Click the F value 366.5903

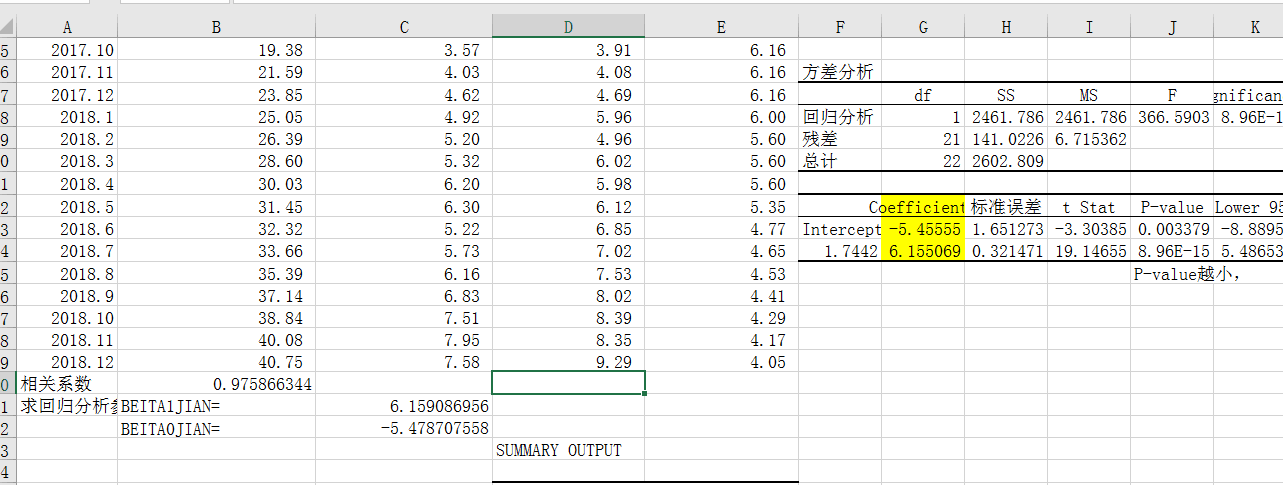point(1172,117)
